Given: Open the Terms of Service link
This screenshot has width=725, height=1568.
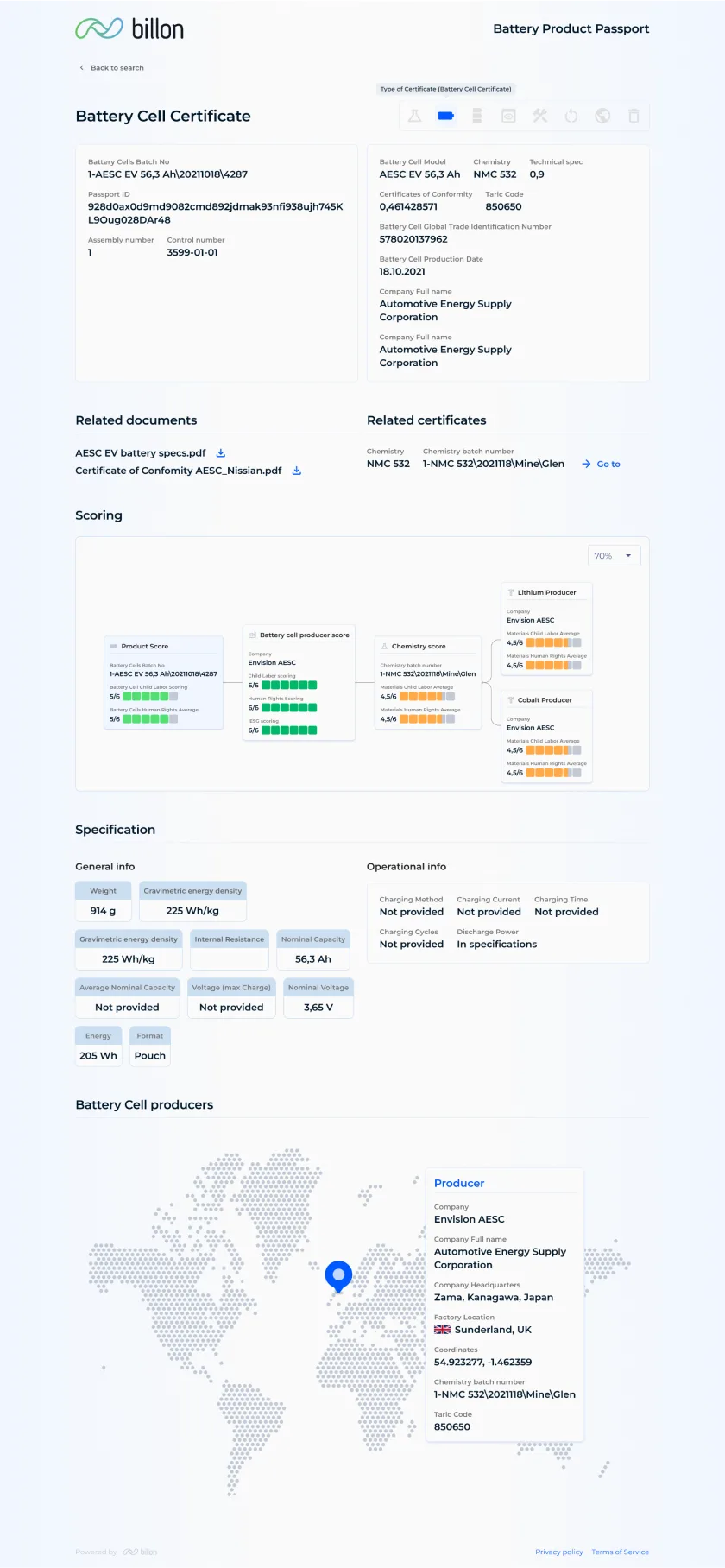Looking at the screenshot, I should tap(621, 1552).
